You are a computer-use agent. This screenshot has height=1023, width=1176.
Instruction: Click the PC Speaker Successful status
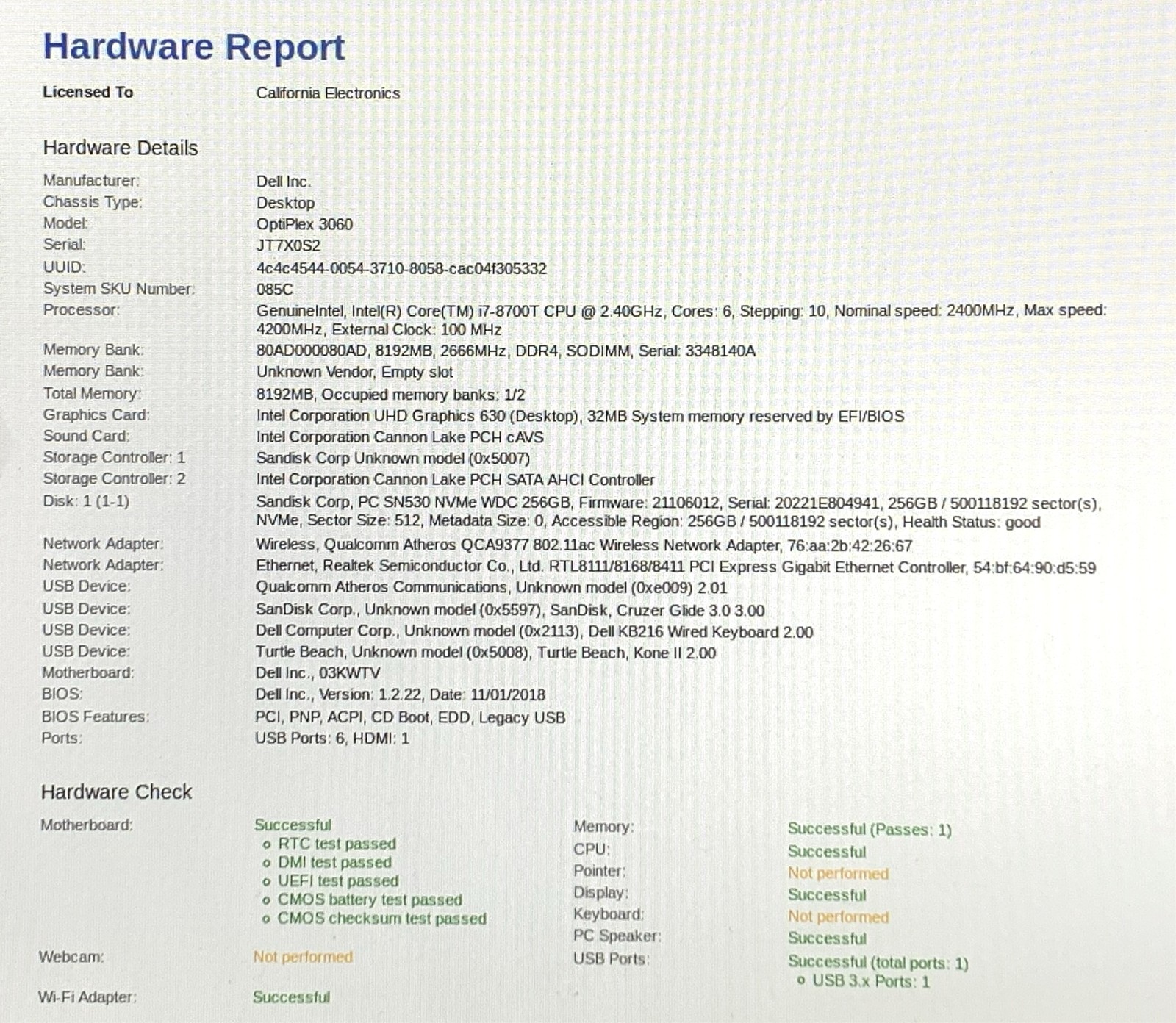827,938
